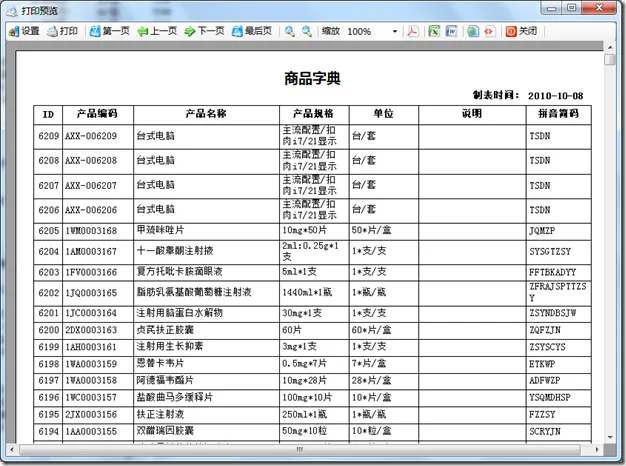Click the 打印 print button
Viewport: 626px width, 466px height.
coord(62,31)
